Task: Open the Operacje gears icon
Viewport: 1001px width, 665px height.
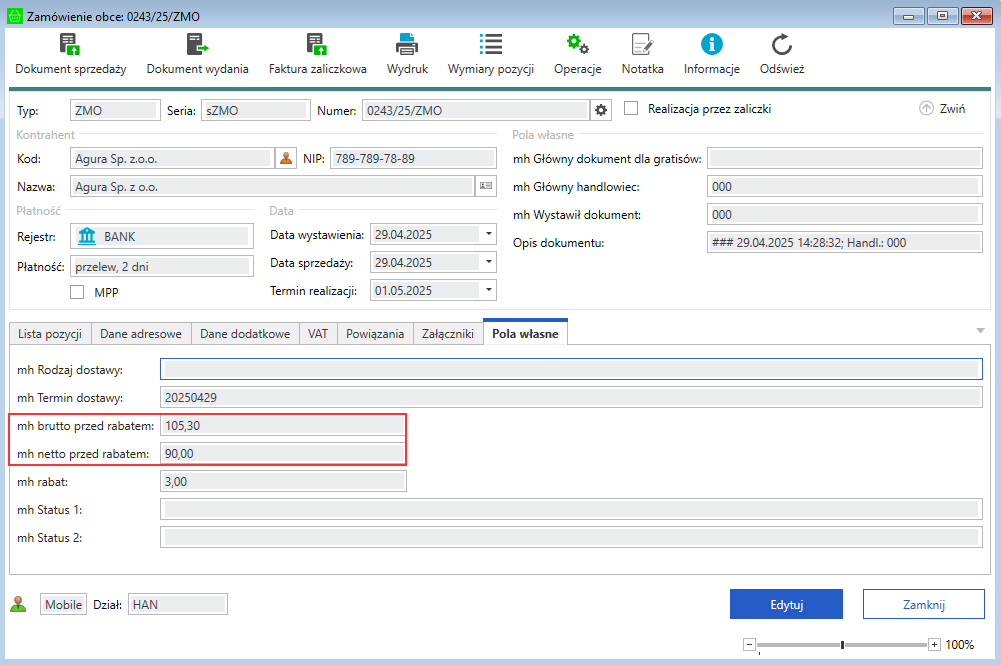Action: pyautogui.click(x=577, y=44)
